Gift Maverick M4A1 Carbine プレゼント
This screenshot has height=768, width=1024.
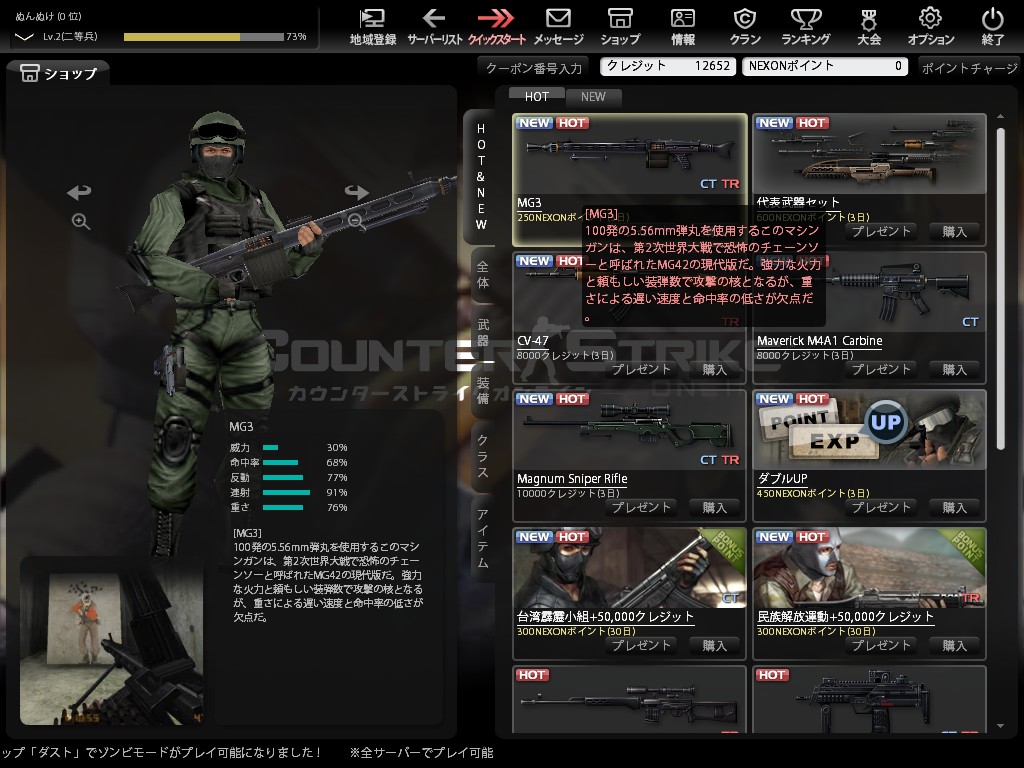[x=881, y=370]
